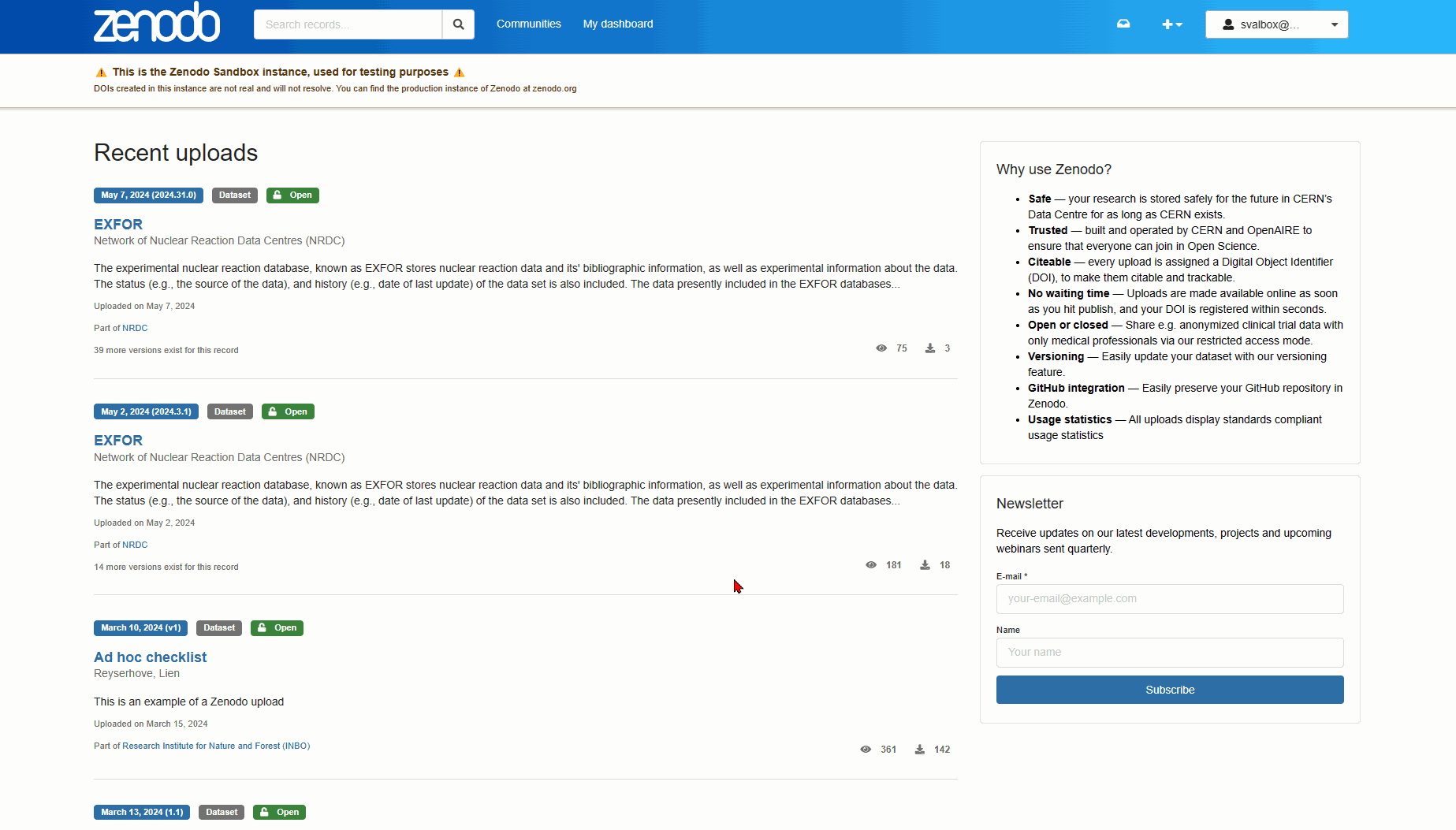Click the Open badge on May 7 record
The image size is (1456, 830).
pyautogui.click(x=292, y=195)
